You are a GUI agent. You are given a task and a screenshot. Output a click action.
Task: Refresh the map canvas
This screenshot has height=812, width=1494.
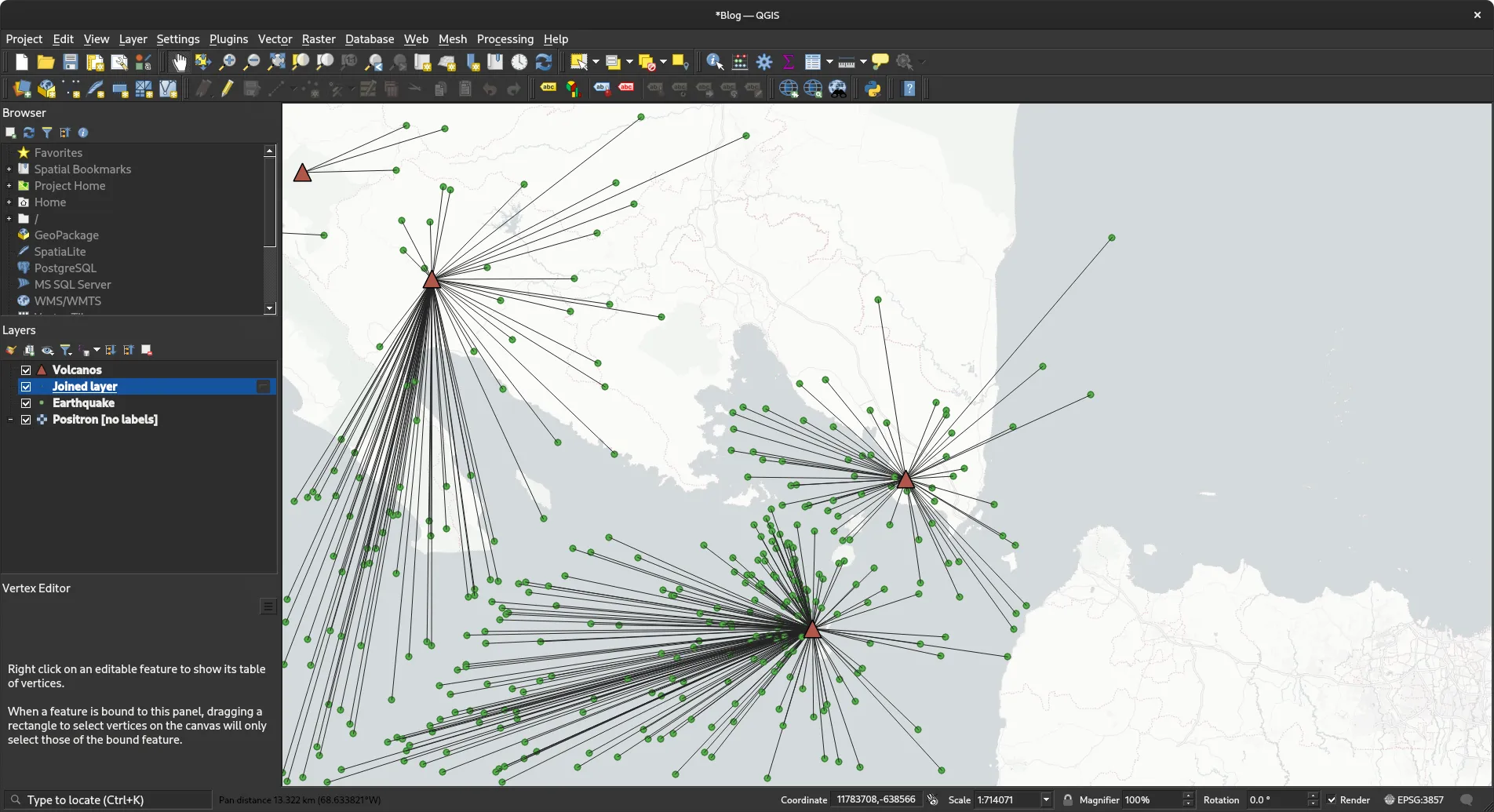[x=544, y=63]
